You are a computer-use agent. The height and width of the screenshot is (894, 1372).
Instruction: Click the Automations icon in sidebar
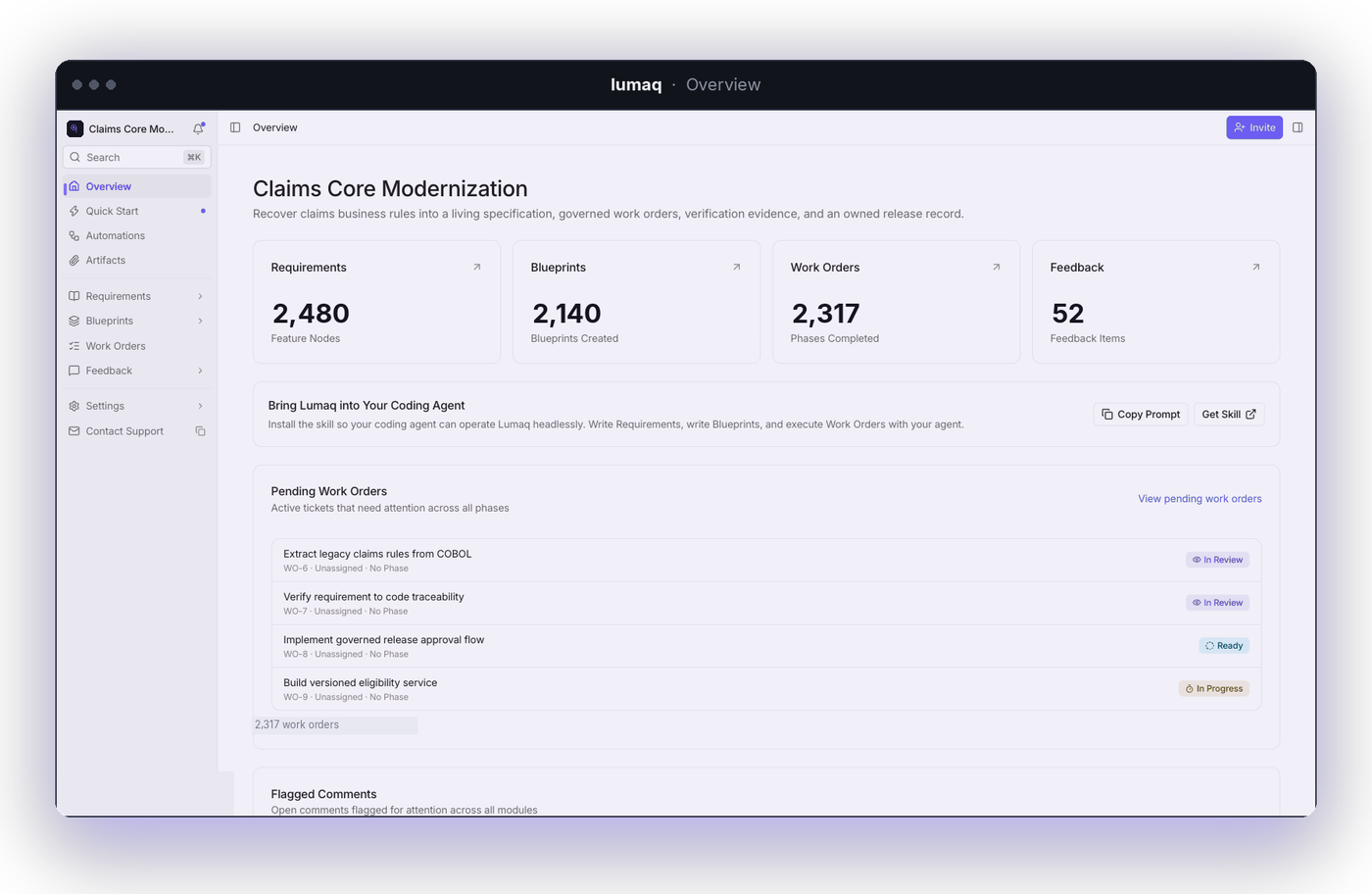74,235
